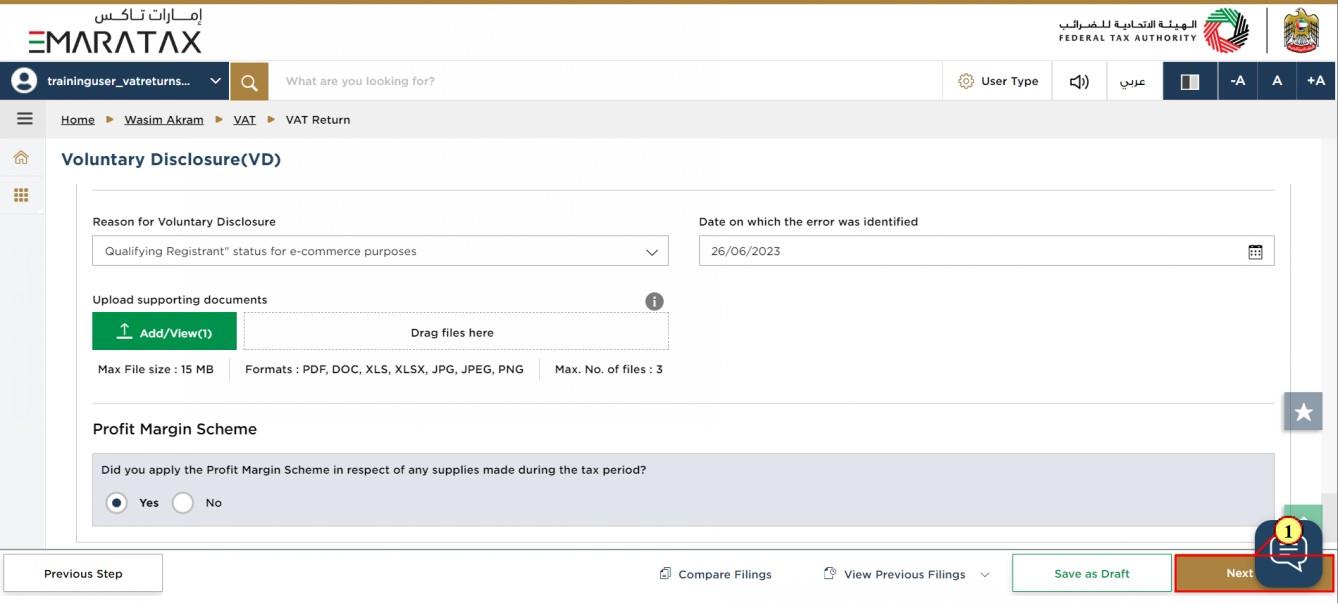This screenshot has height=603, width=1338.
Task: Click the search magnifier icon
Action: click(249, 82)
